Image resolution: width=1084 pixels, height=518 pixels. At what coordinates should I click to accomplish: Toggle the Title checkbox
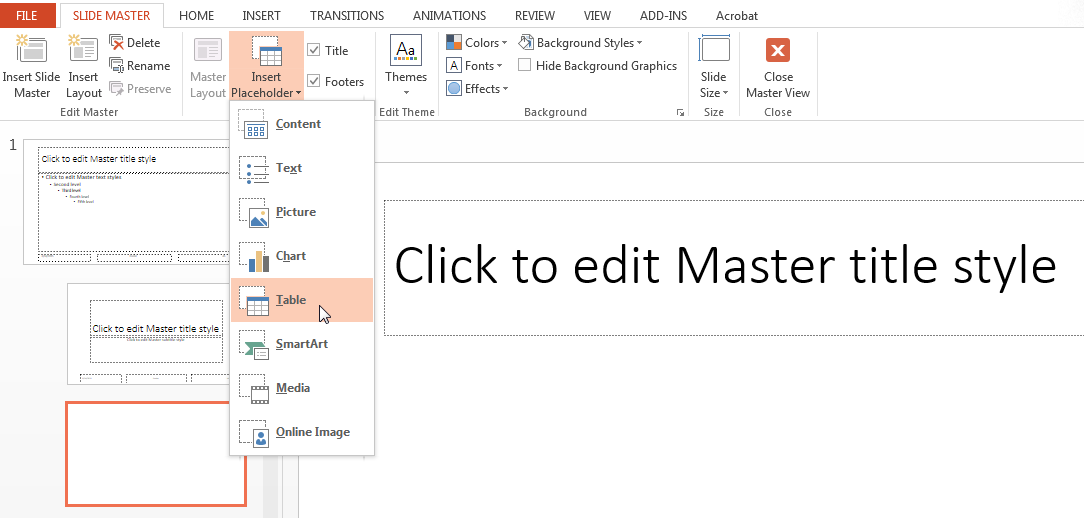click(x=314, y=51)
